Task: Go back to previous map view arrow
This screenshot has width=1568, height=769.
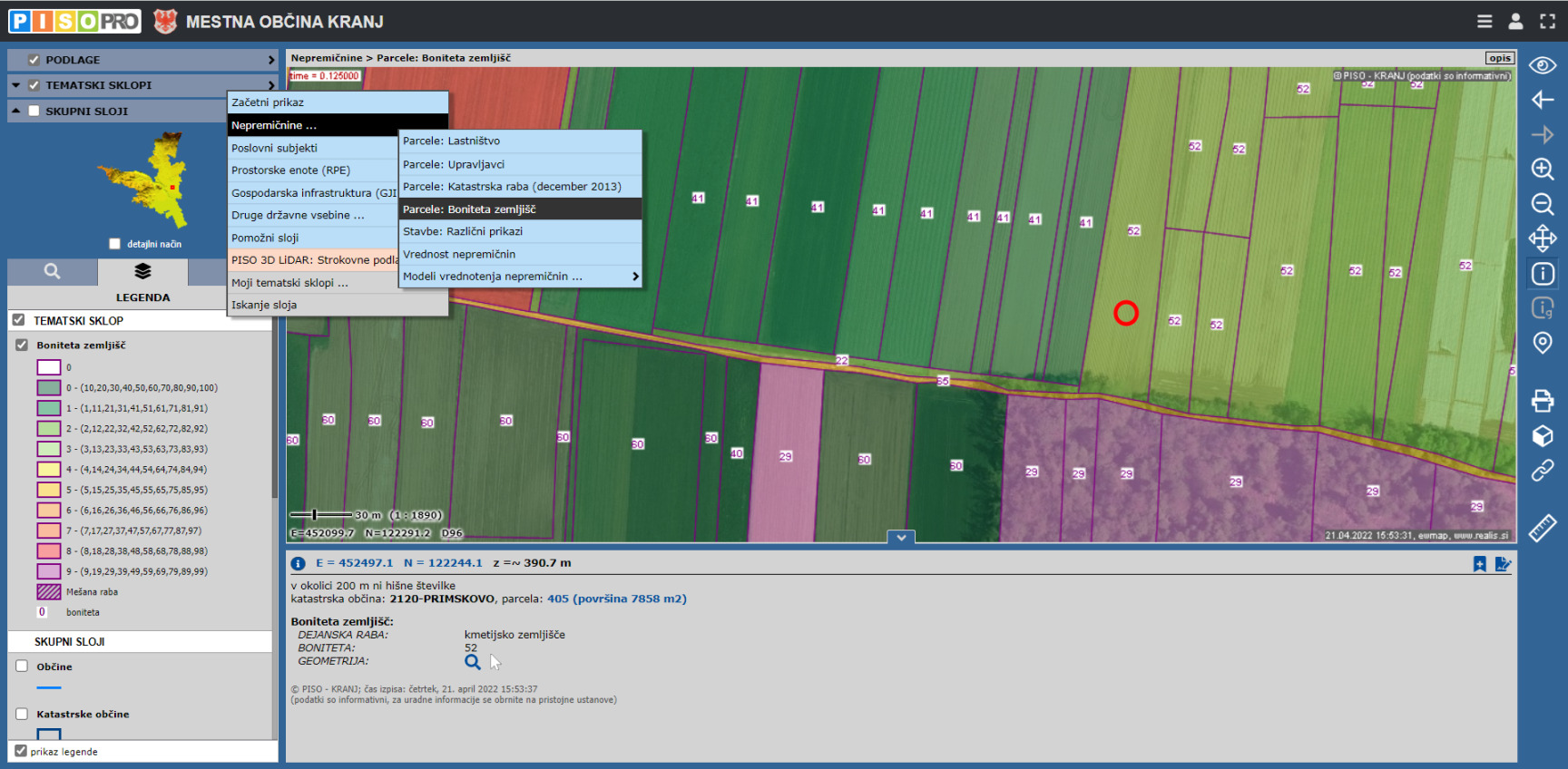Action: click(1542, 100)
